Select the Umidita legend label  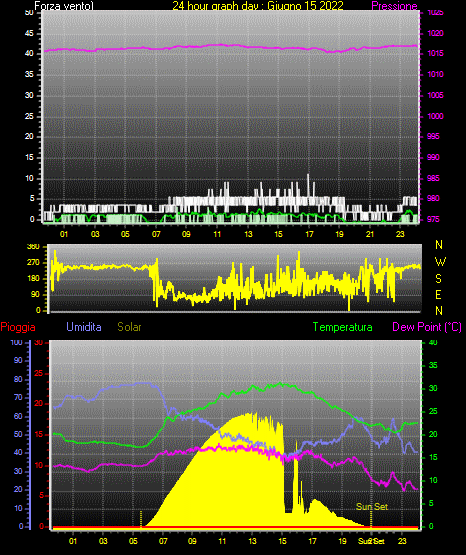(84, 326)
